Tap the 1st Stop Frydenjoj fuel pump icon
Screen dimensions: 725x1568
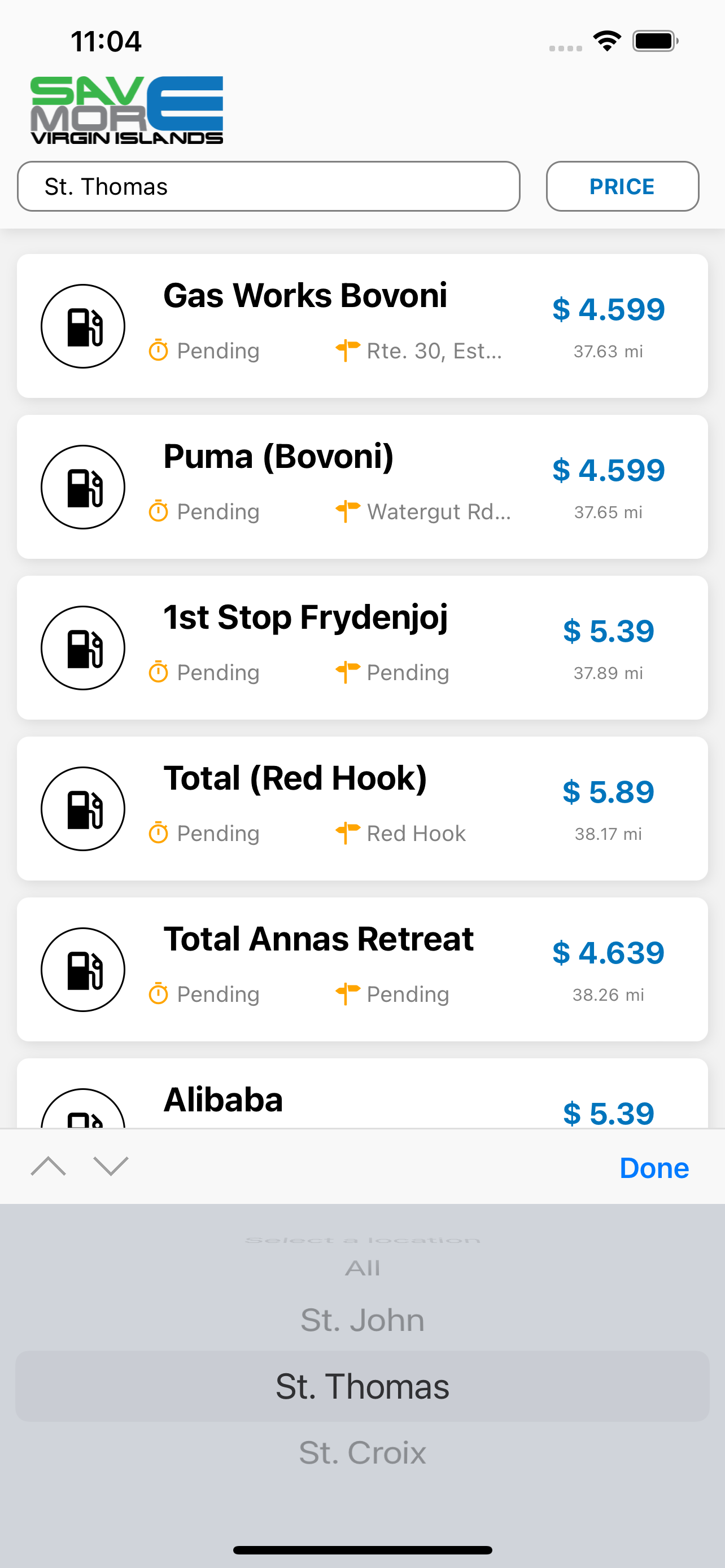coord(83,647)
